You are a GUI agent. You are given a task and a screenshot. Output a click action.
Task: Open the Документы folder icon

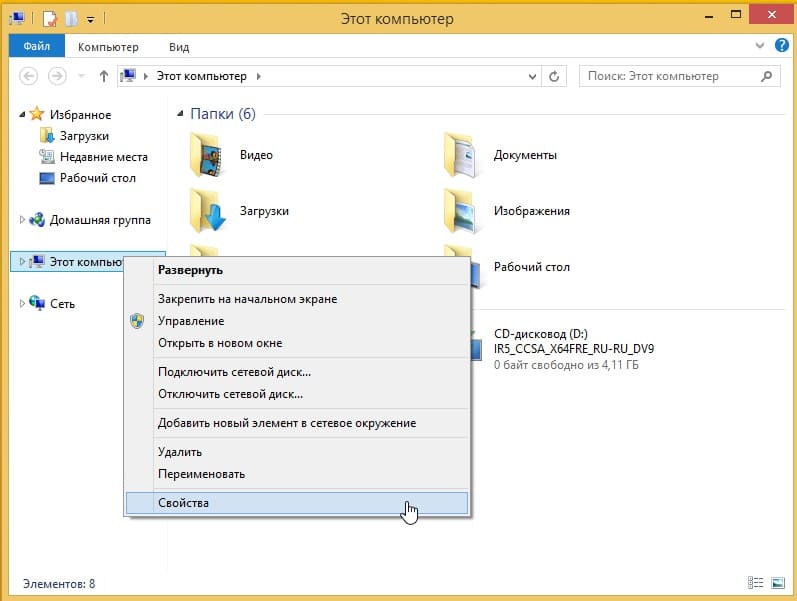(460, 155)
